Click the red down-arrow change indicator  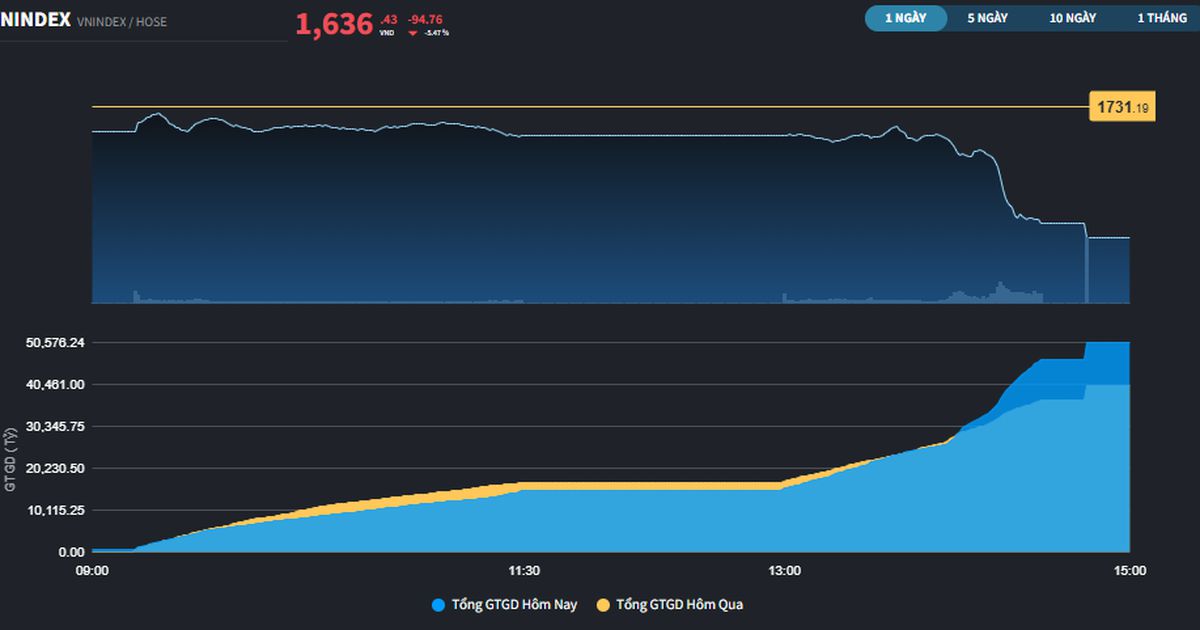pyautogui.click(x=413, y=33)
